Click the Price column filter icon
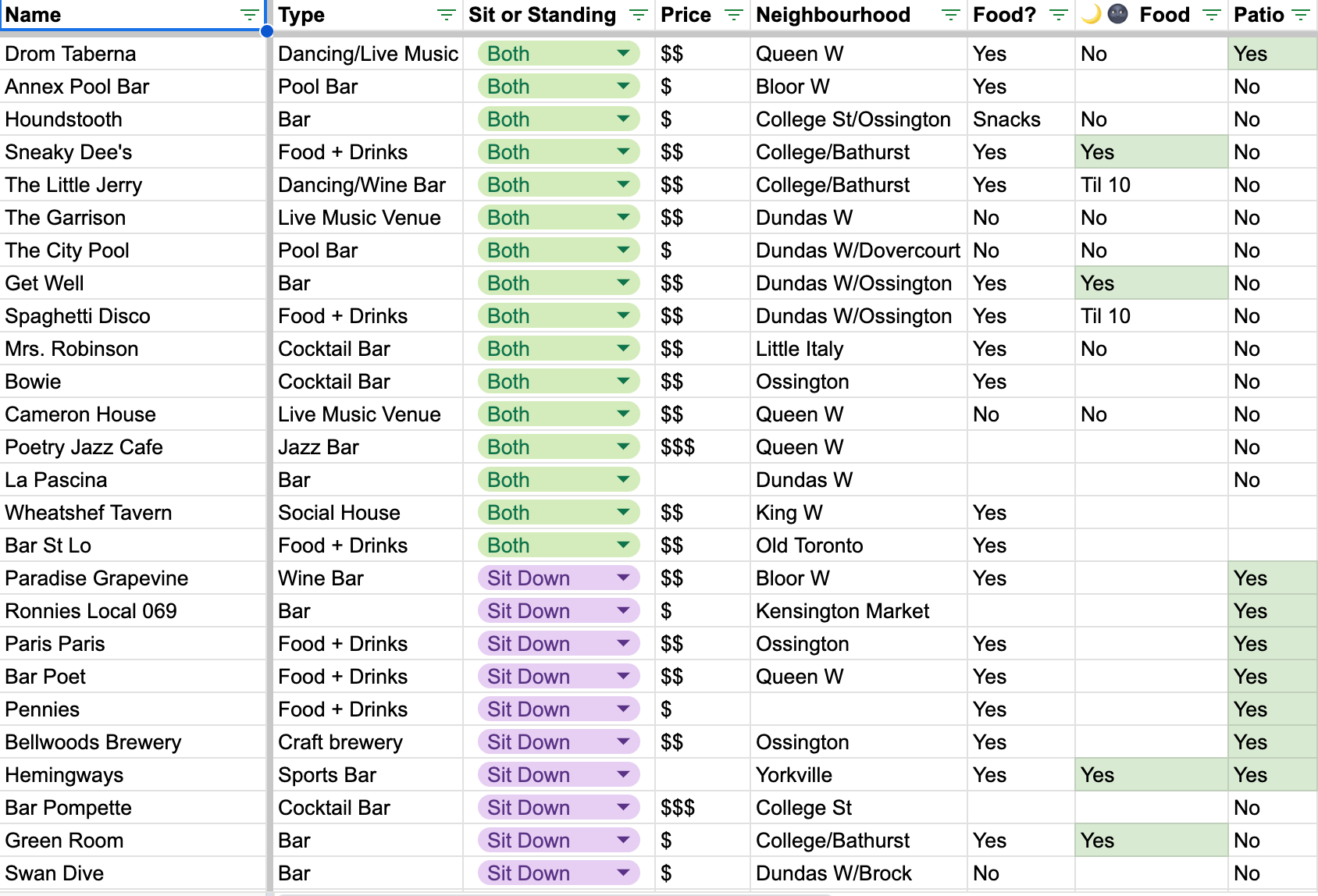 tap(733, 15)
